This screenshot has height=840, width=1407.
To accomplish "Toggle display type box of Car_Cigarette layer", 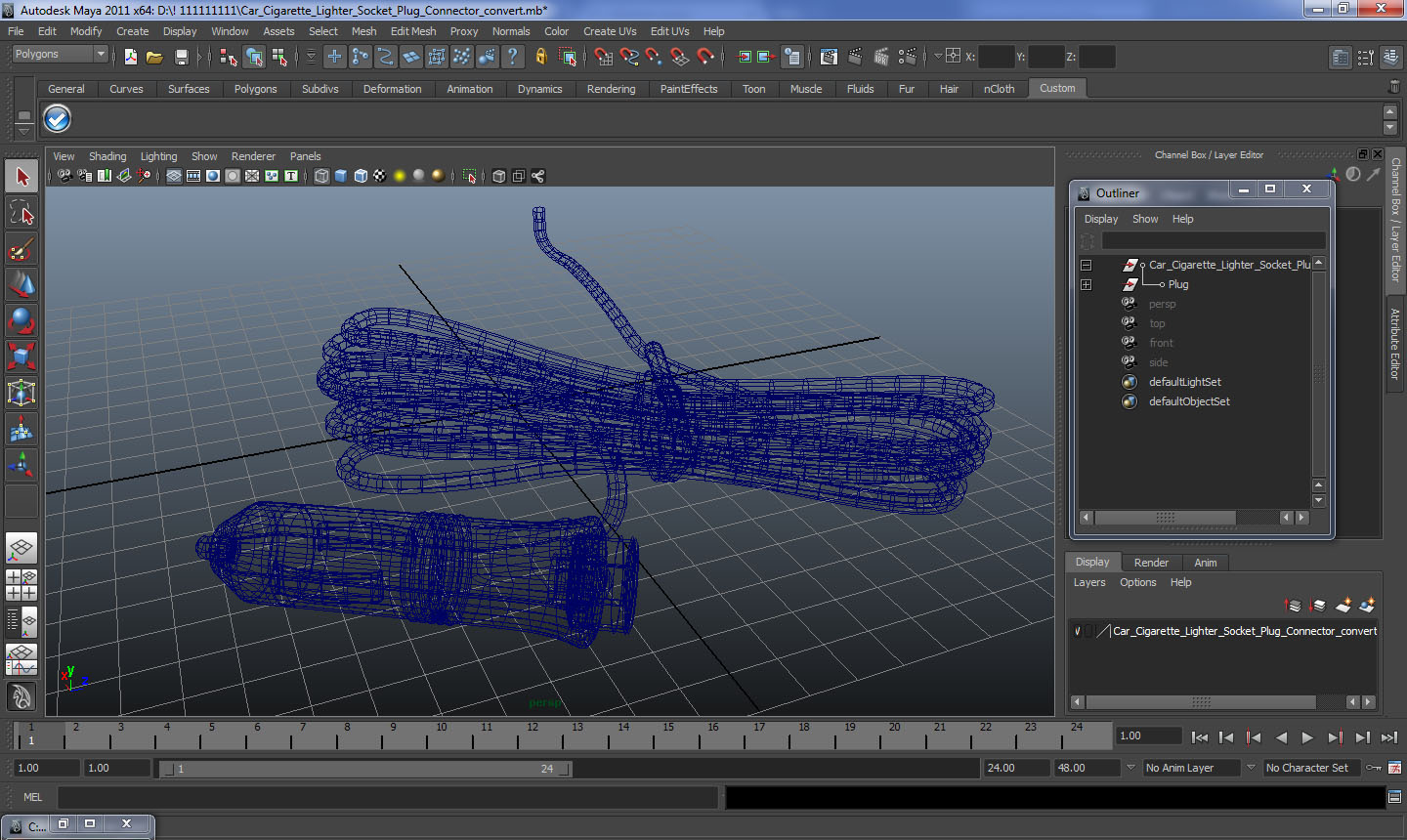I will pyautogui.click(x=1089, y=631).
